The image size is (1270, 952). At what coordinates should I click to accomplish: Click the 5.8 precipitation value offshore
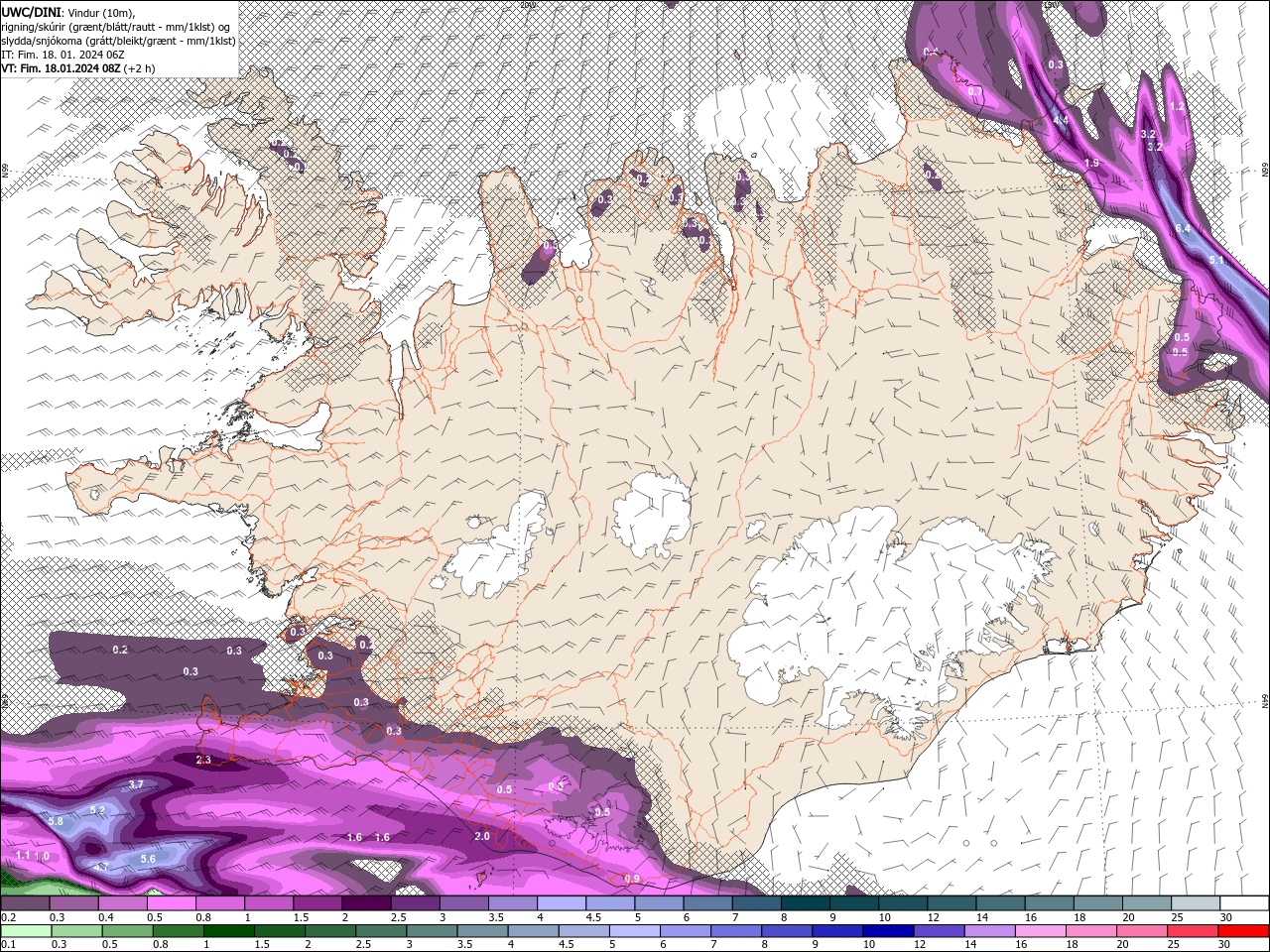56,821
